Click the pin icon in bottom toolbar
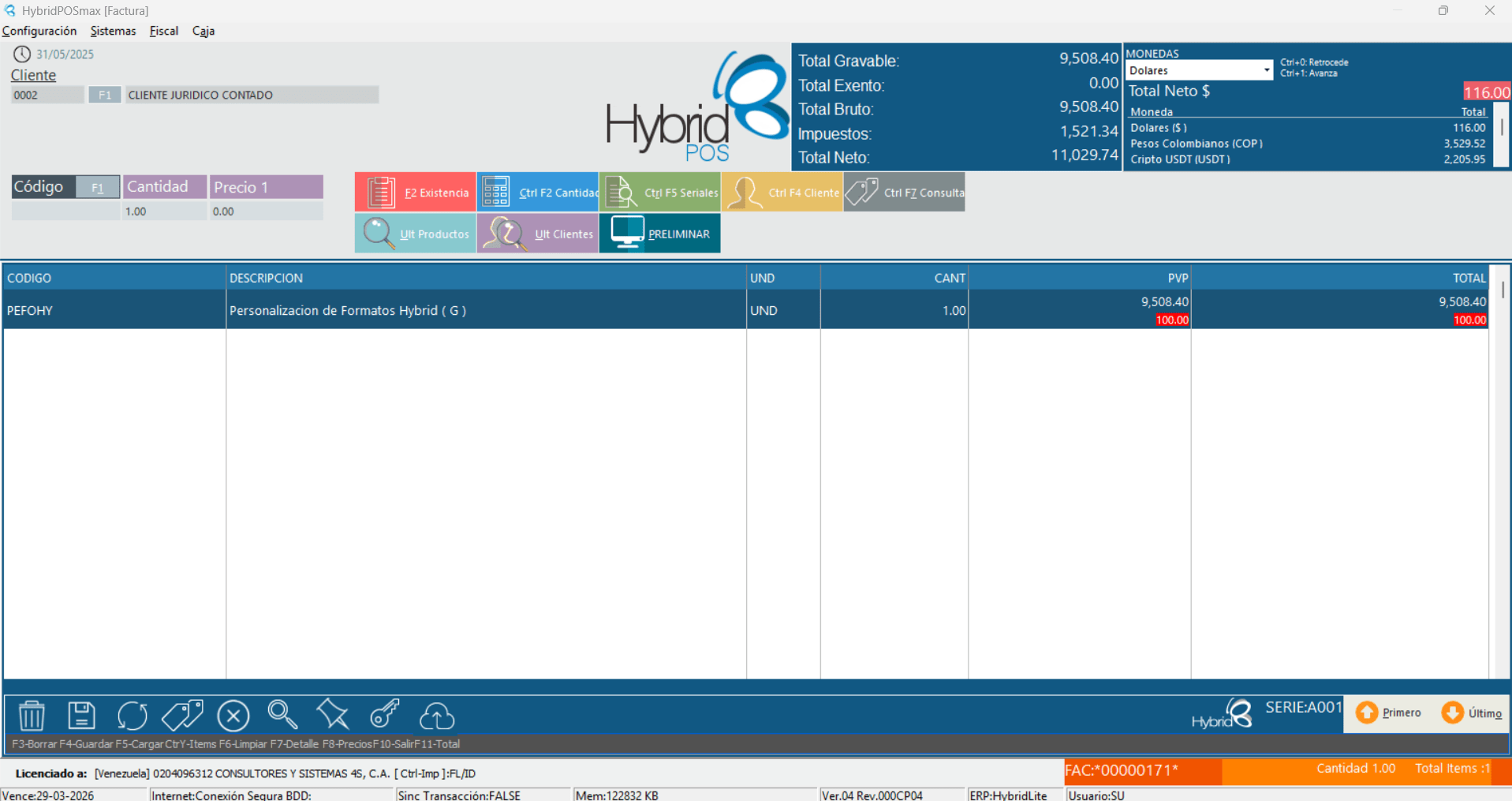This screenshot has height=801, width=1512. 333,714
